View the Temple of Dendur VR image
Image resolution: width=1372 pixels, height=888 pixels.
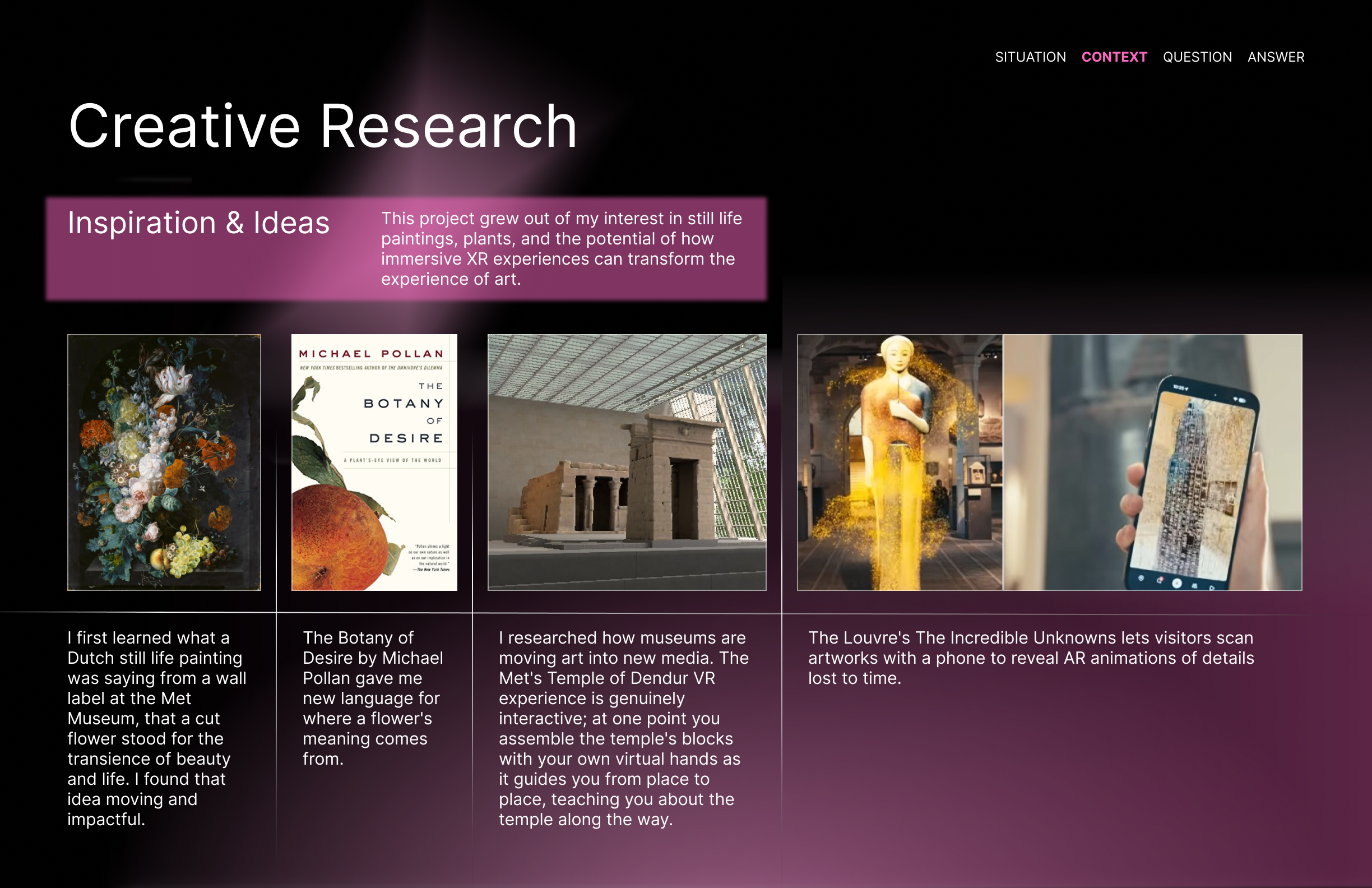click(627, 462)
